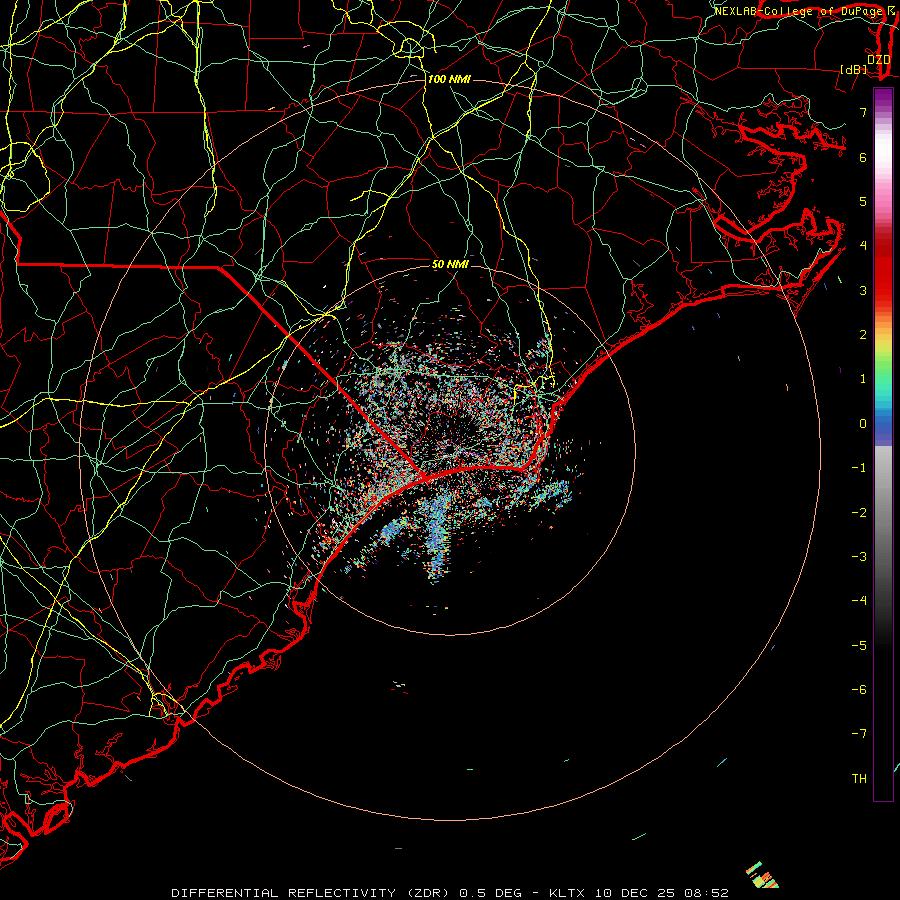Image resolution: width=900 pixels, height=900 pixels.
Task: Select the "DZD" product label above the scale
Action: click(879, 60)
